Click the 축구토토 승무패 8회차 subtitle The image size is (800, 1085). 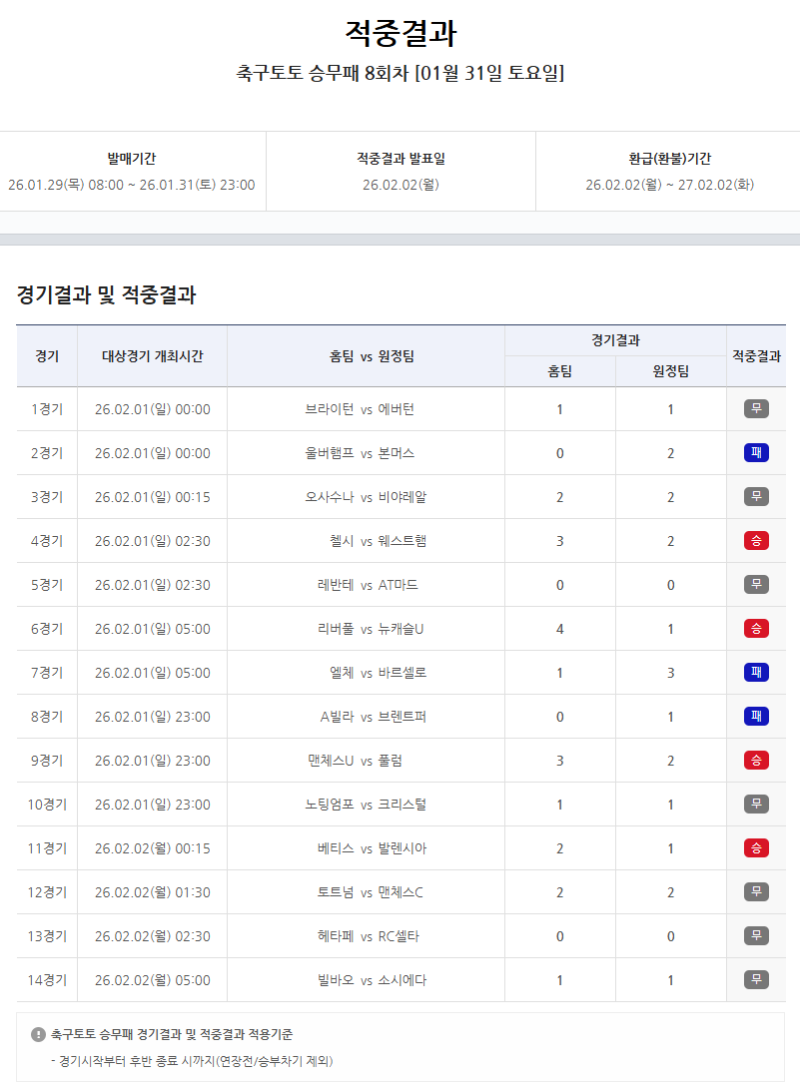point(400,73)
